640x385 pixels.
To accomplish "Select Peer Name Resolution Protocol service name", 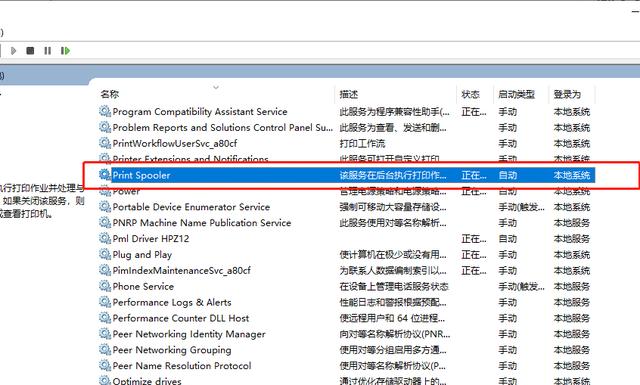I will pyautogui.click(x=182, y=366).
